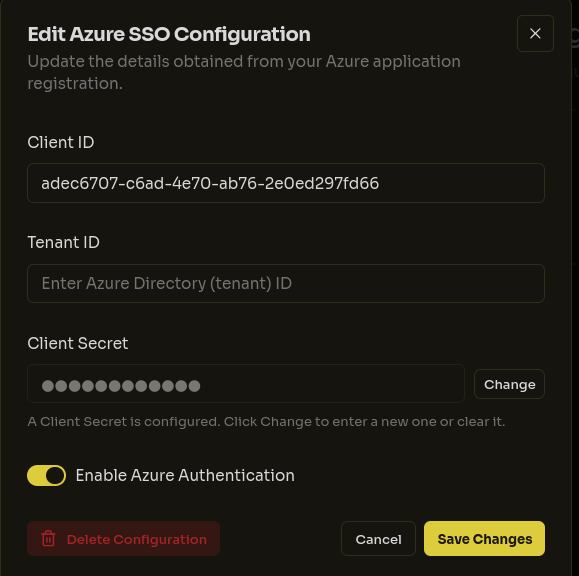Image resolution: width=579 pixels, height=576 pixels.
Task: Save Changes to Azure configuration
Action: click(x=484, y=539)
